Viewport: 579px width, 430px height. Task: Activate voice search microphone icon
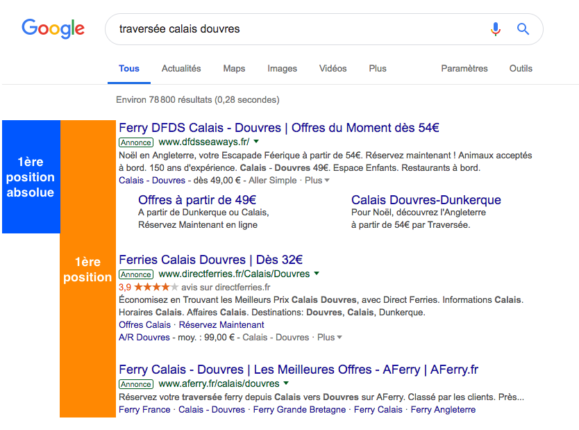[496, 29]
